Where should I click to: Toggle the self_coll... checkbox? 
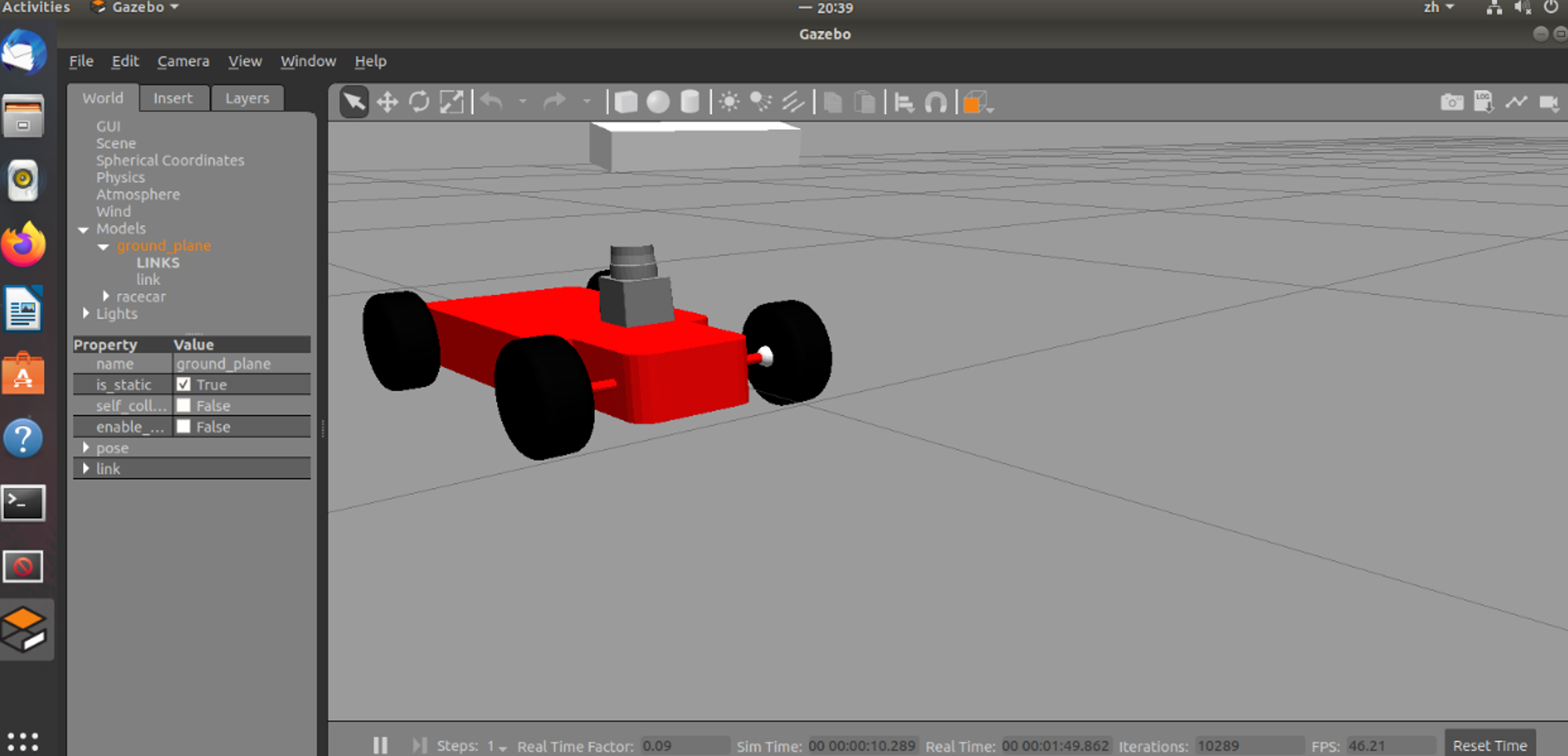tap(183, 405)
